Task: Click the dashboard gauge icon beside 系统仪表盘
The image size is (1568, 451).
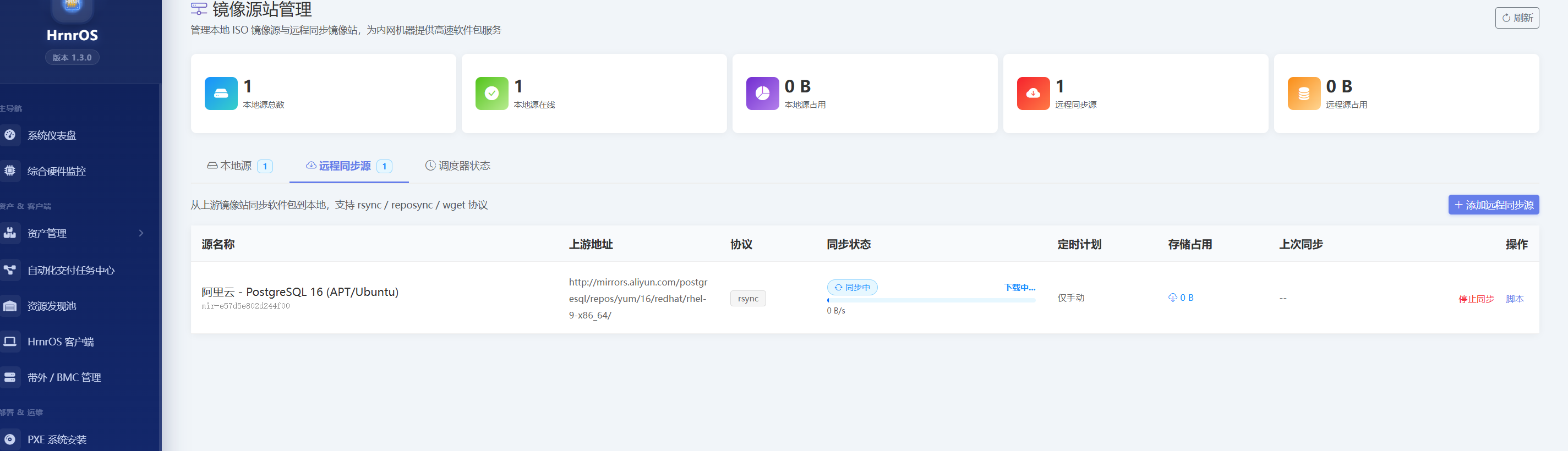Action: pos(10,135)
